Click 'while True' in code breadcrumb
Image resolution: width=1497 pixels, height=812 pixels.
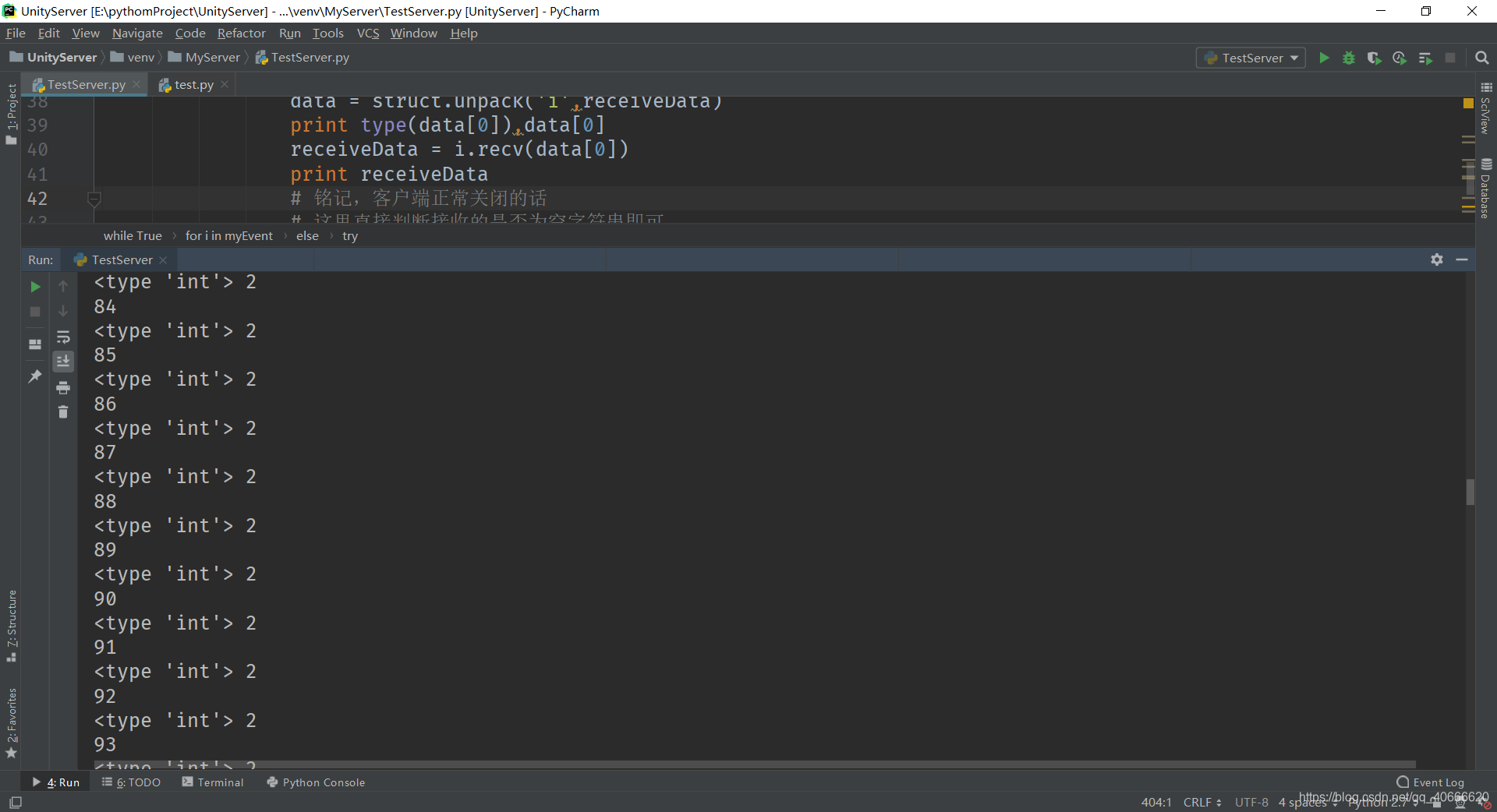coord(133,236)
